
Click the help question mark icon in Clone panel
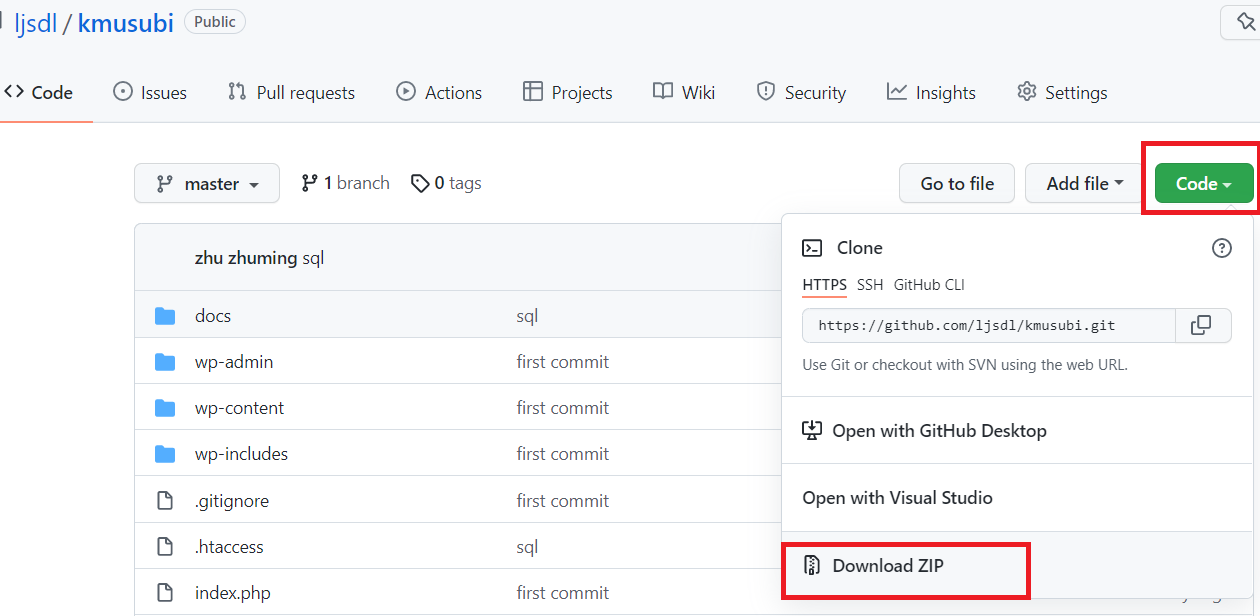(1221, 248)
